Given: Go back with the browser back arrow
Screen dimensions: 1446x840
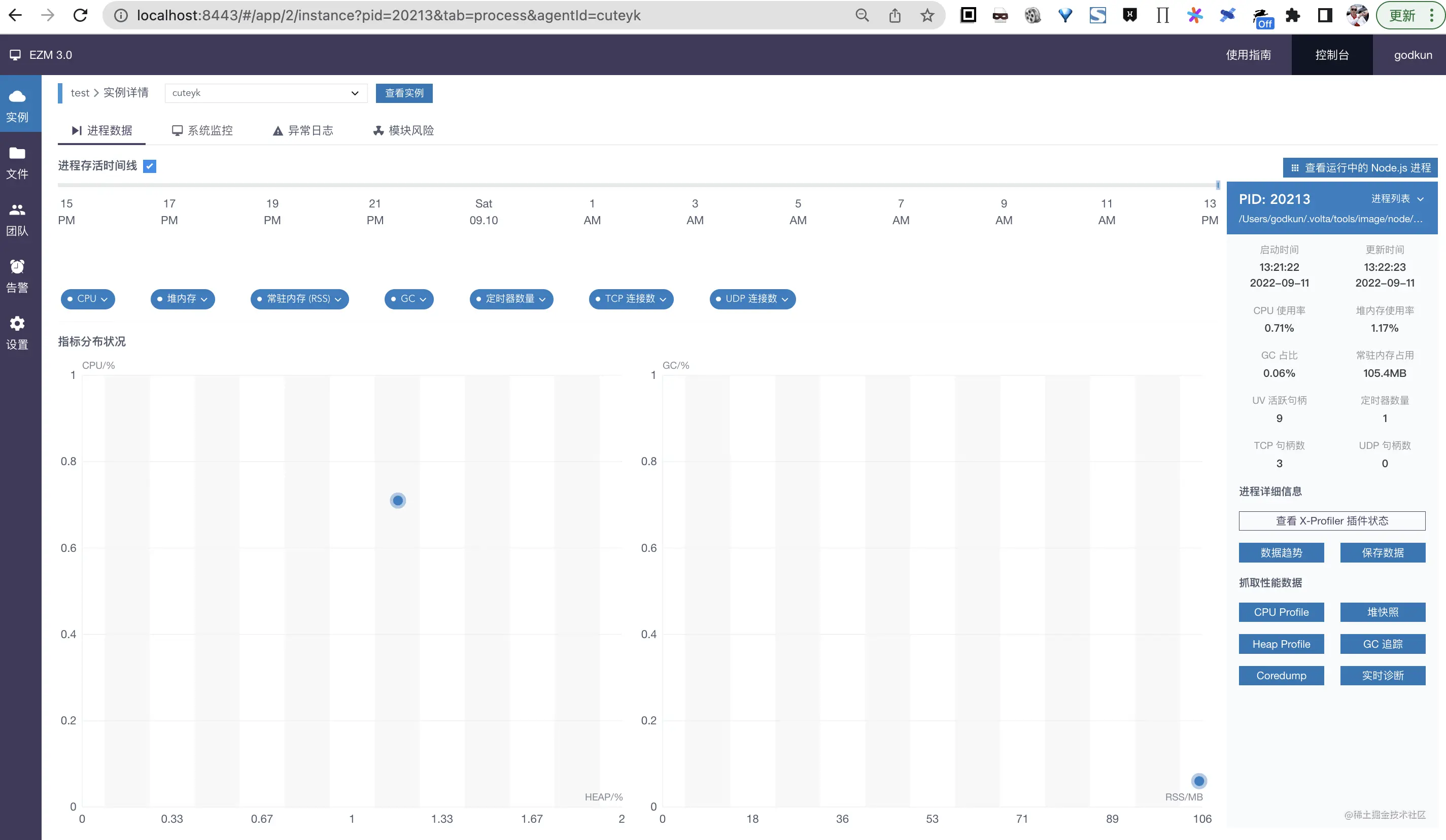Looking at the screenshot, I should point(16,16).
